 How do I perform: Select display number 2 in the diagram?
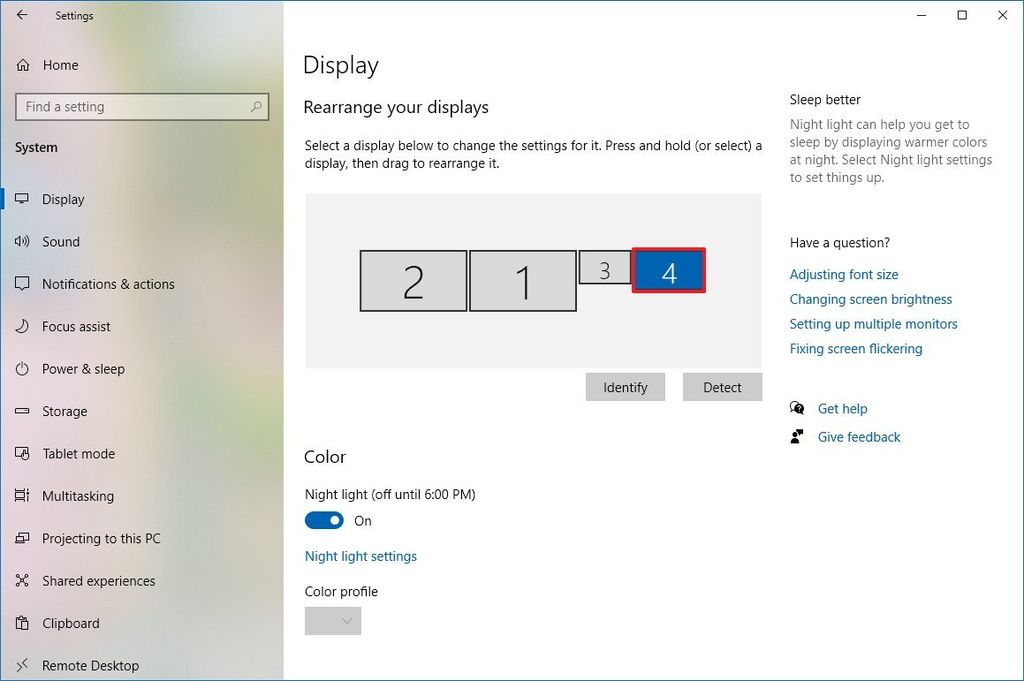pos(413,280)
